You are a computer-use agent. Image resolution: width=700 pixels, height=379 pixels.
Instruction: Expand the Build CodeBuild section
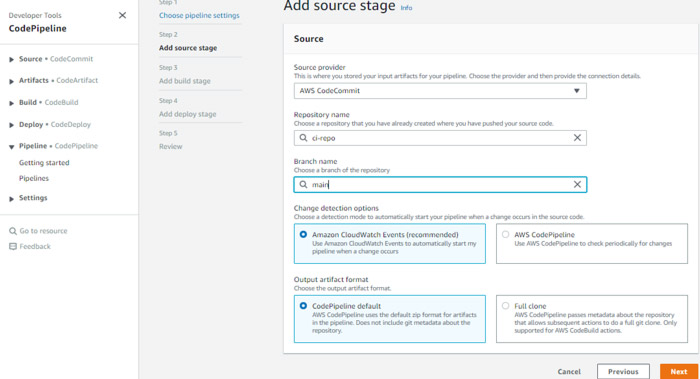click(12, 103)
